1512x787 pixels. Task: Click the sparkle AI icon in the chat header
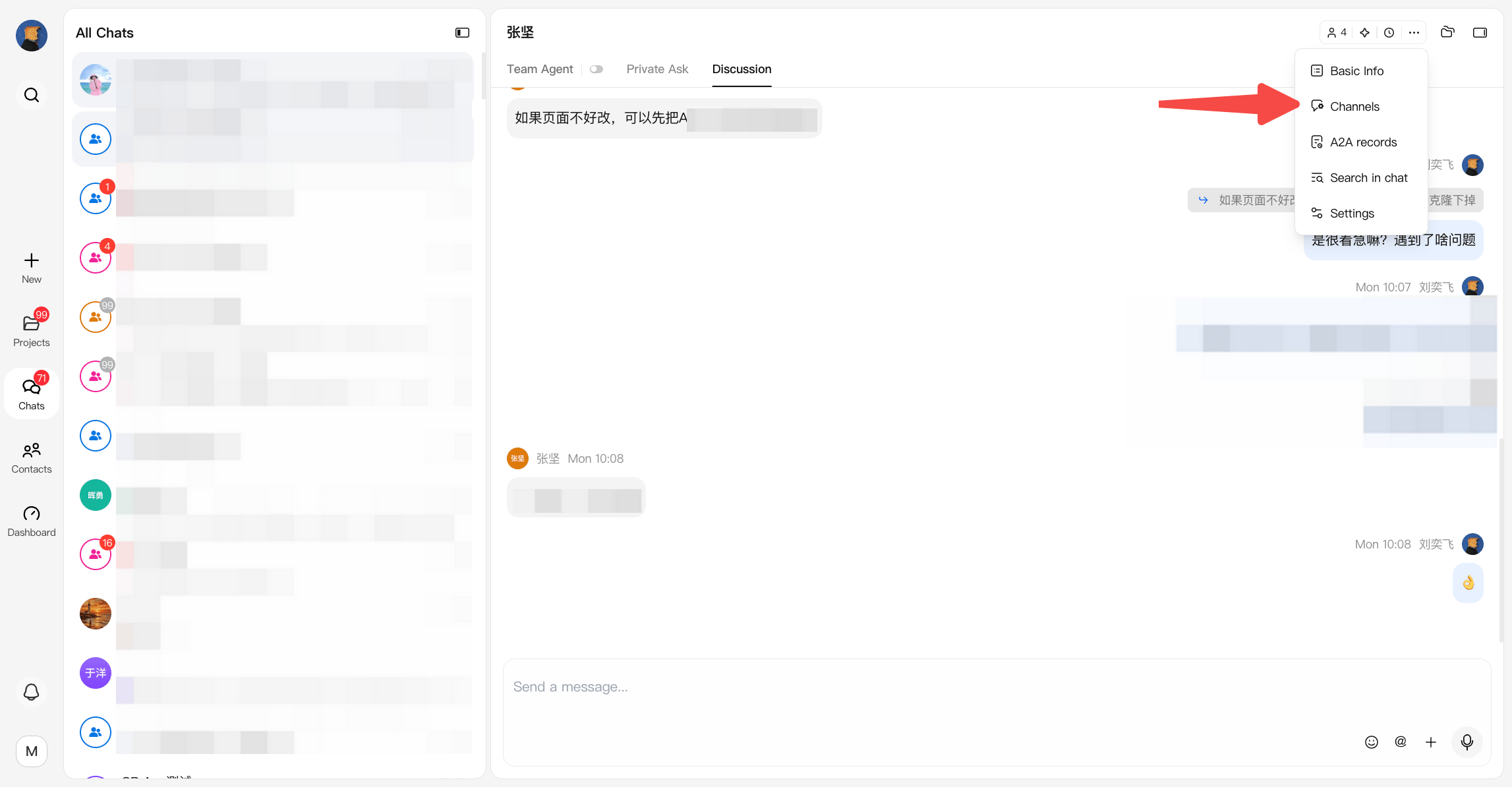[1364, 32]
